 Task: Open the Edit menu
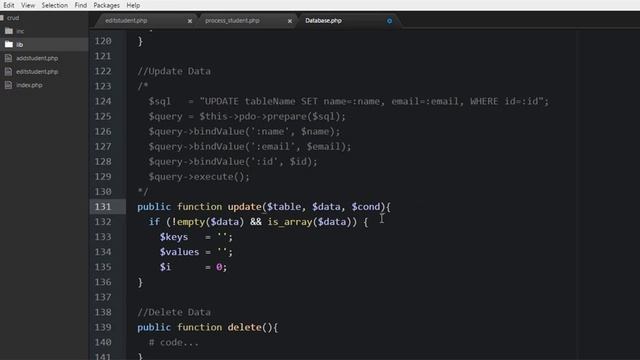click(9, 5)
